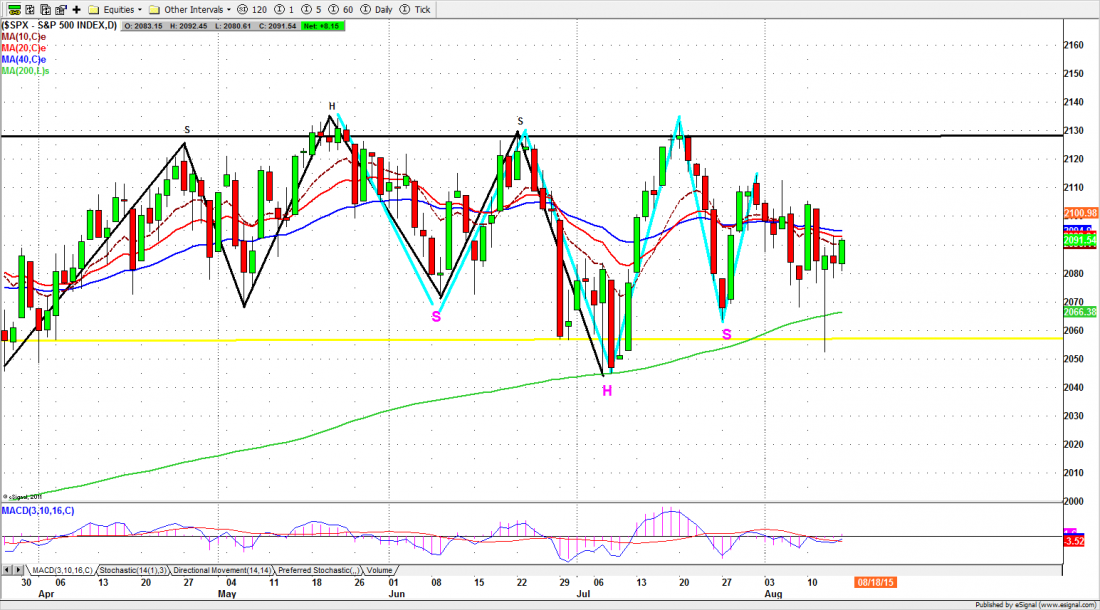Switch to the Volume tab

[x=381, y=568]
